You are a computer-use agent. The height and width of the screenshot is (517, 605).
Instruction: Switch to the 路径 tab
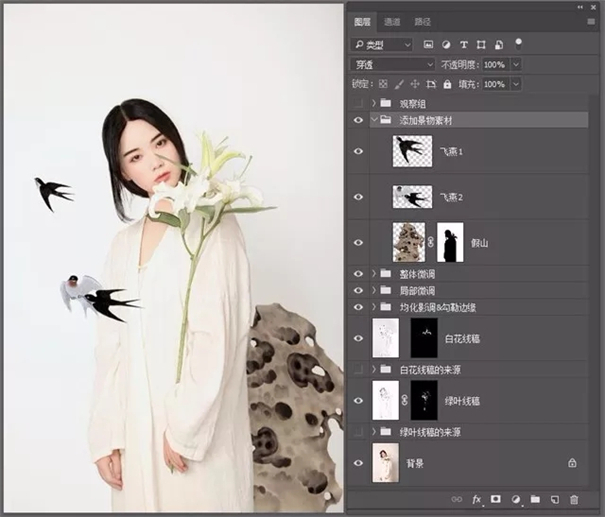[x=423, y=21]
